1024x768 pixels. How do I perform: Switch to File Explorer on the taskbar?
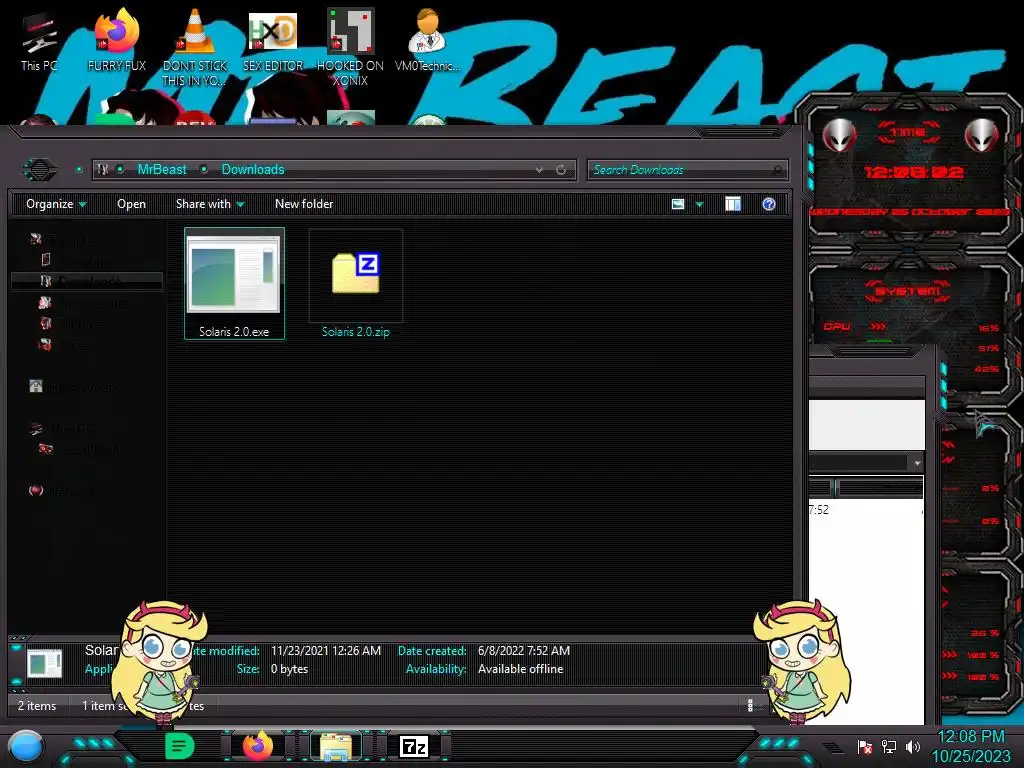click(336, 746)
